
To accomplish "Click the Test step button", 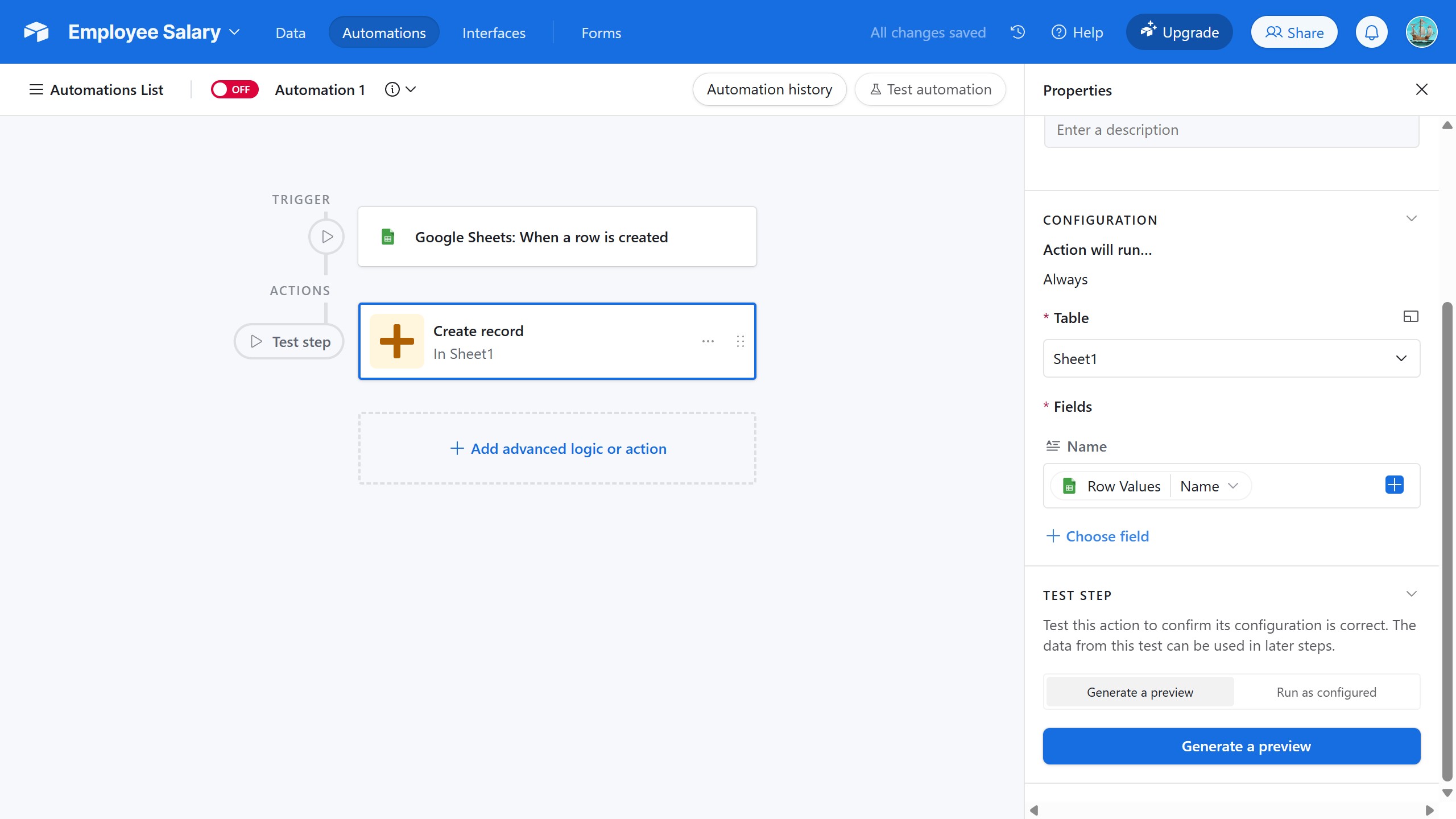I will point(289,341).
